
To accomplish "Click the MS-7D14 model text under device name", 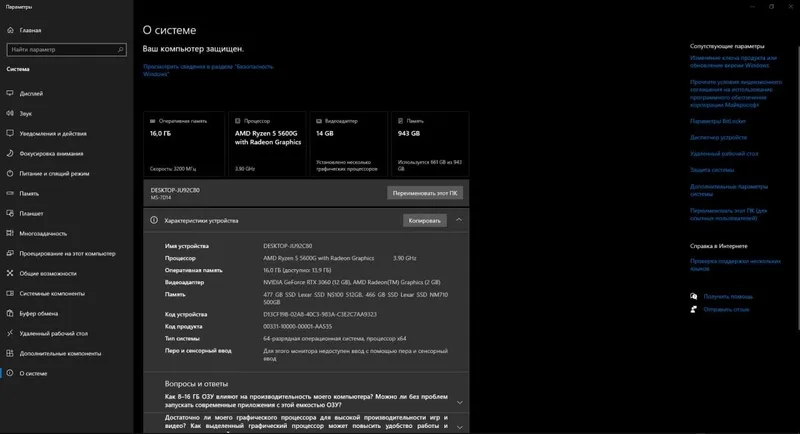I will 161,198.
